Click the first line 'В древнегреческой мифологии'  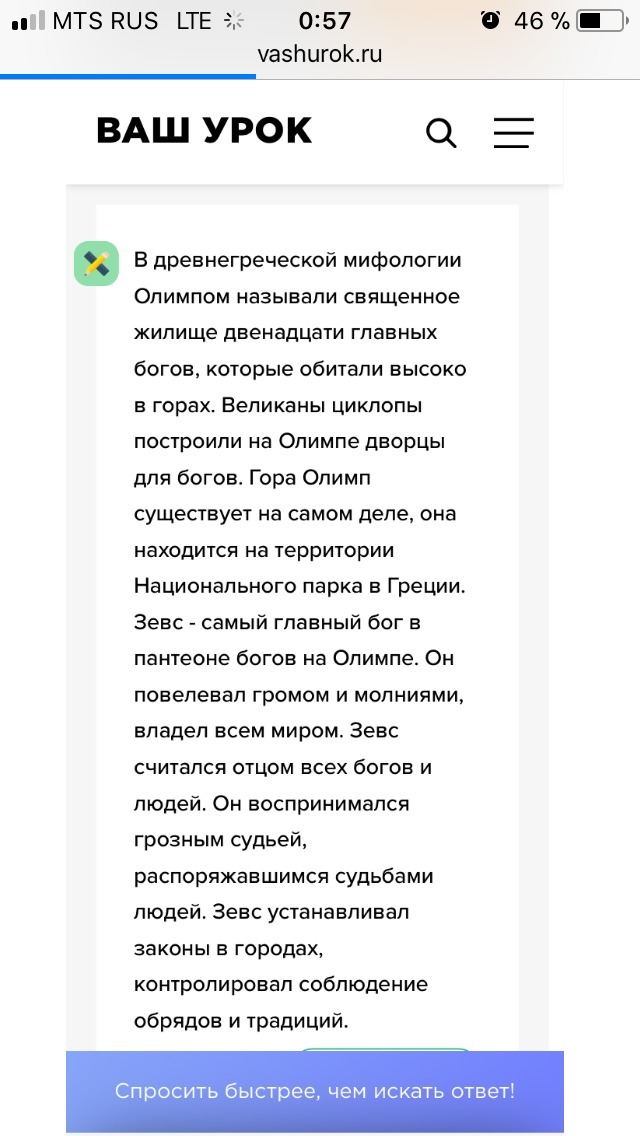[298, 260]
